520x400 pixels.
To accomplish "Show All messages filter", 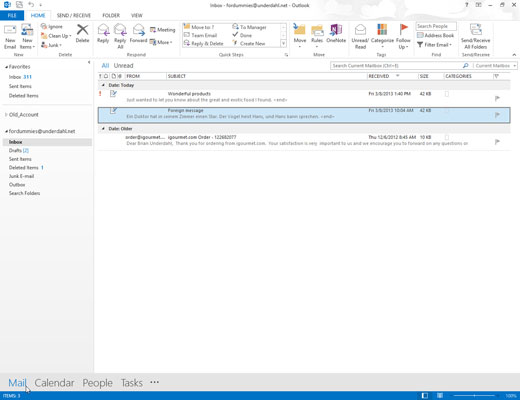I will pyautogui.click(x=105, y=66).
